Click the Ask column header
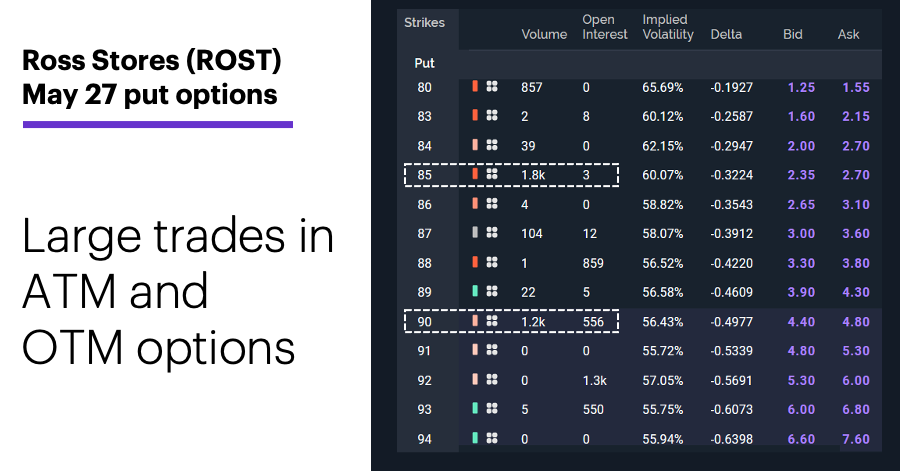900x471 pixels. point(848,34)
